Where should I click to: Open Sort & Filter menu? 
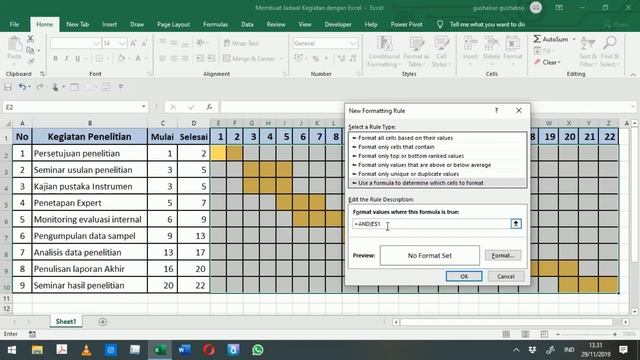[x=588, y=52]
